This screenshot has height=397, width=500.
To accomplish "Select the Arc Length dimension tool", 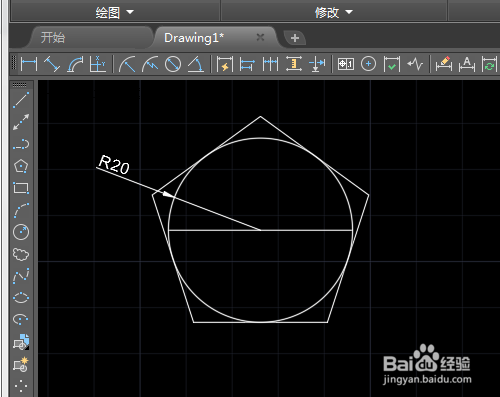I will tap(75, 64).
